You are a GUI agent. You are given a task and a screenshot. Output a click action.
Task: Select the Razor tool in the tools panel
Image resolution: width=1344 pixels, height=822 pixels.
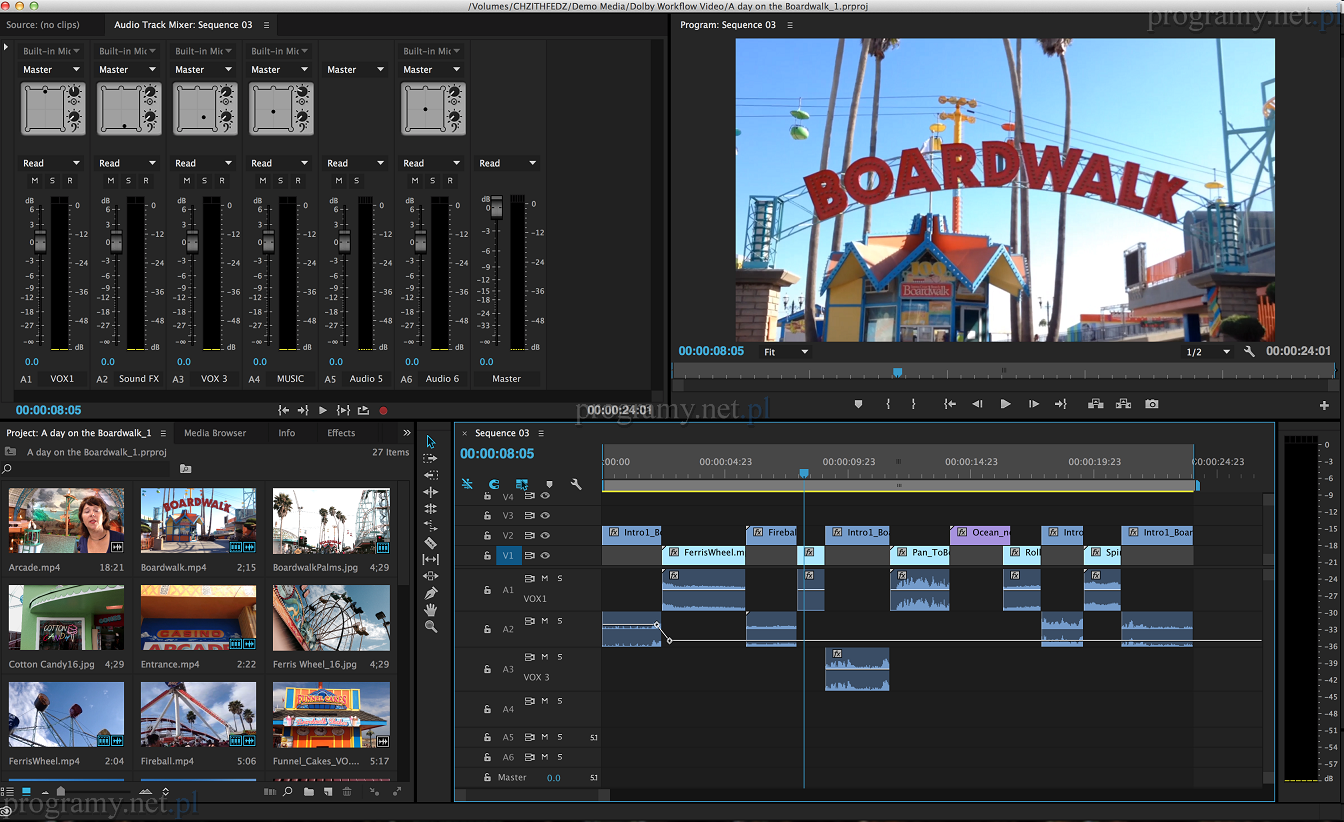(431, 543)
